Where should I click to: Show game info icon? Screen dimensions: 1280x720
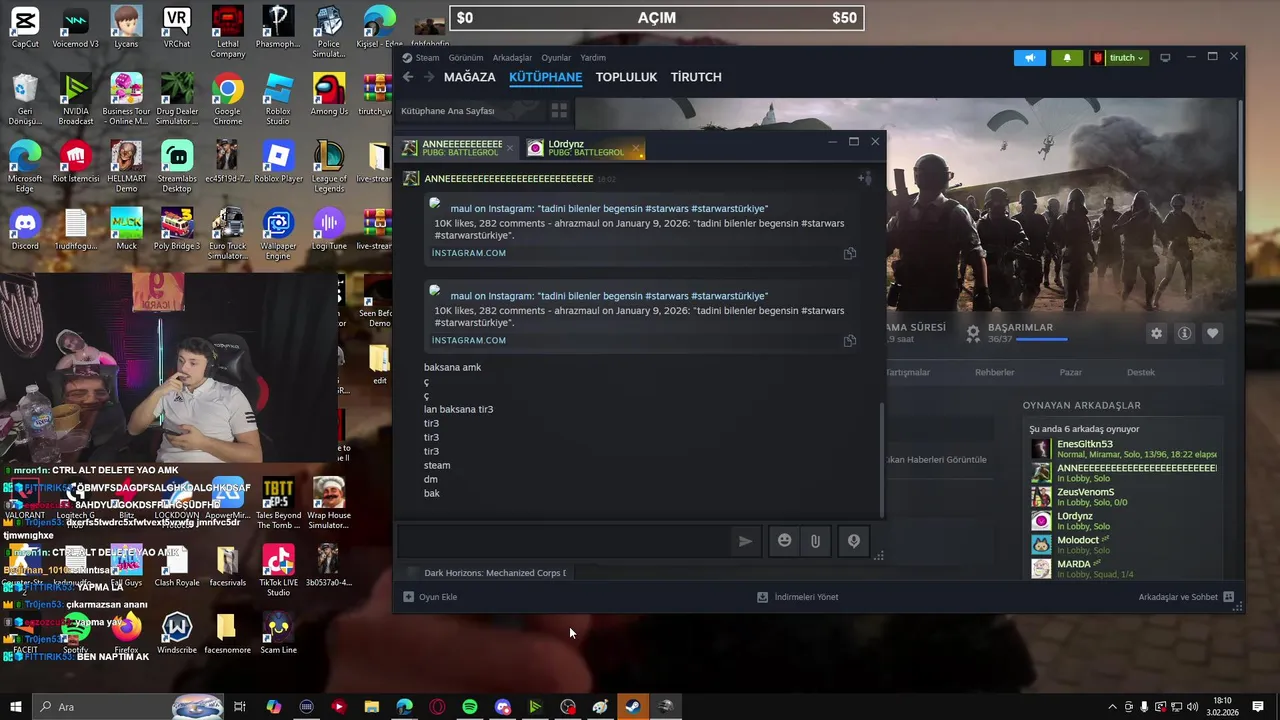point(1185,333)
